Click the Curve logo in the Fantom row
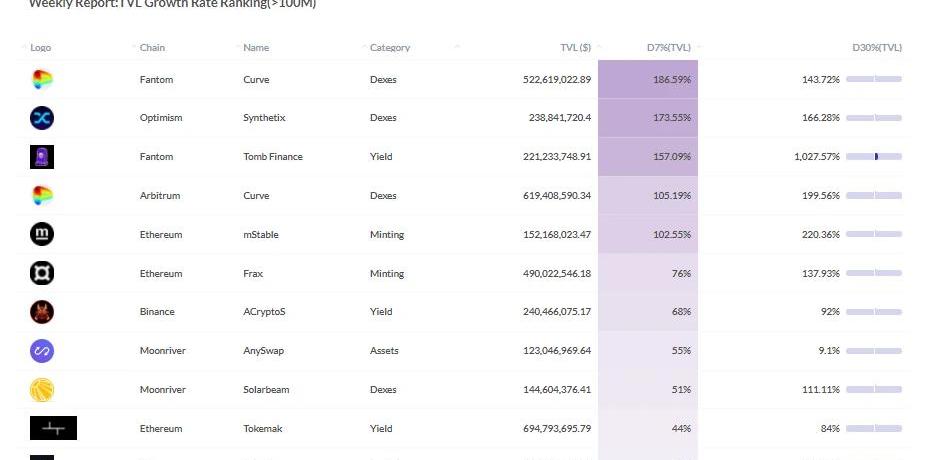Viewport: 925px width, 460px height. click(x=42, y=80)
